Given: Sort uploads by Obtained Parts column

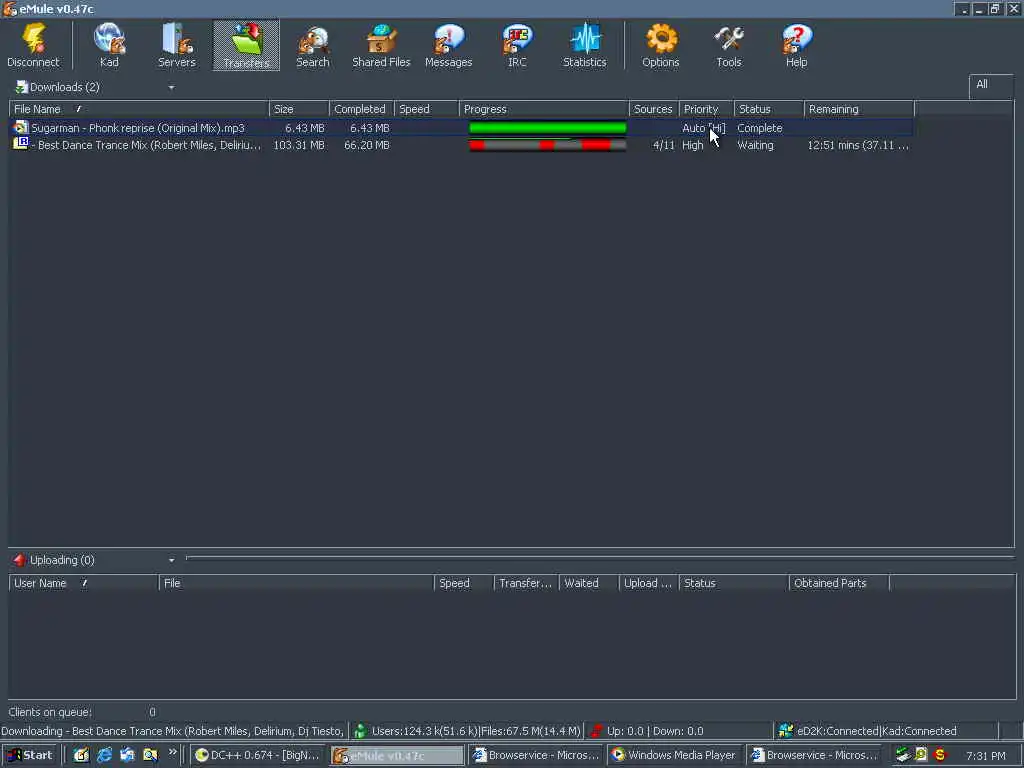Looking at the screenshot, I should (x=839, y=583).
